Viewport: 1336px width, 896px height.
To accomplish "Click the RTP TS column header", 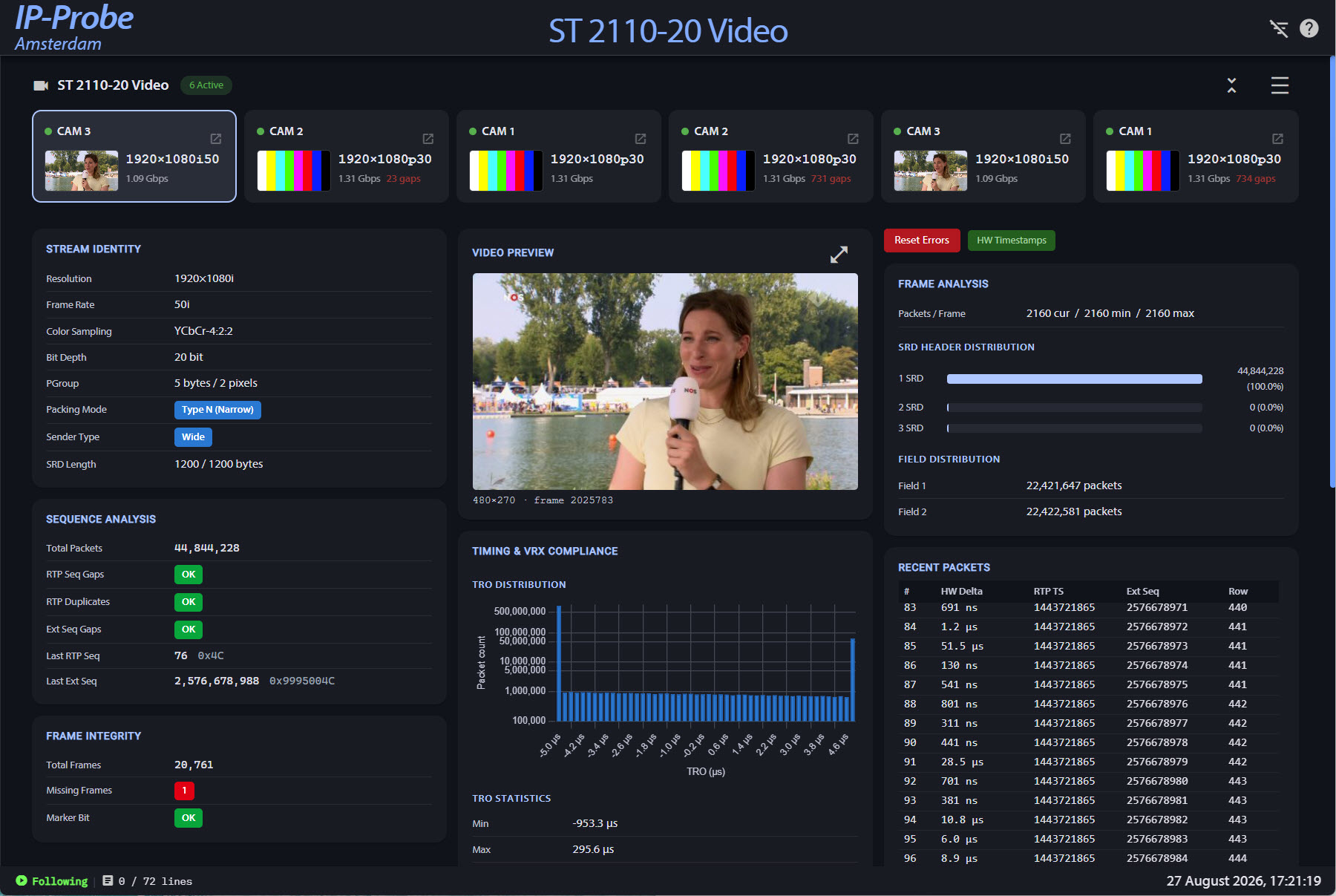I will (1048, 592).
